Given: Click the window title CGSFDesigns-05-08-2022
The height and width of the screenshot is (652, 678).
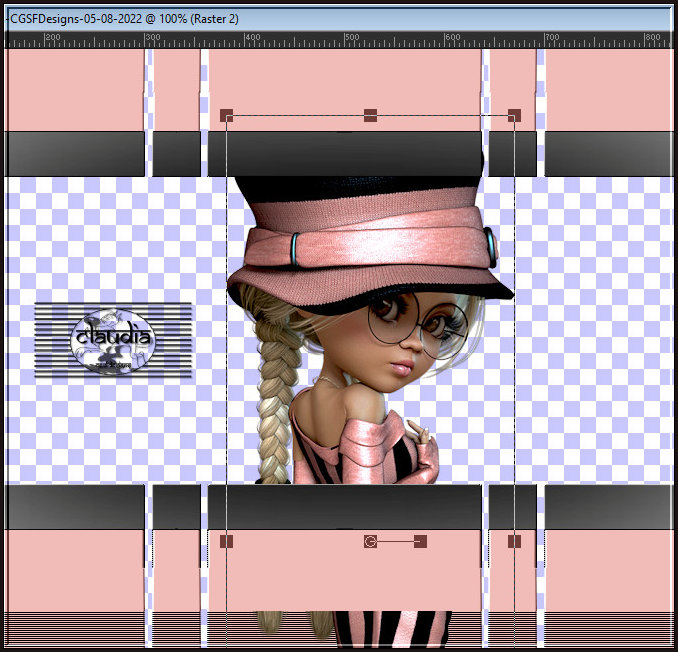Looking at the screenshot, I should pos(77,19).
